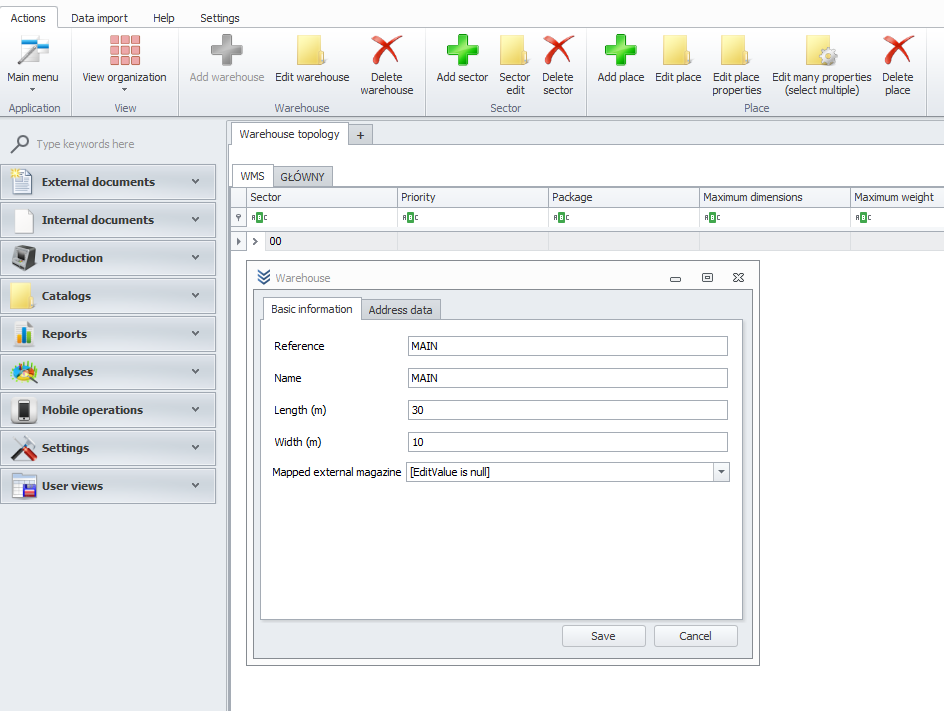Screen dimensions: 944x711
Task: Click the Priority column filter icon
Action: pos(410,217)
